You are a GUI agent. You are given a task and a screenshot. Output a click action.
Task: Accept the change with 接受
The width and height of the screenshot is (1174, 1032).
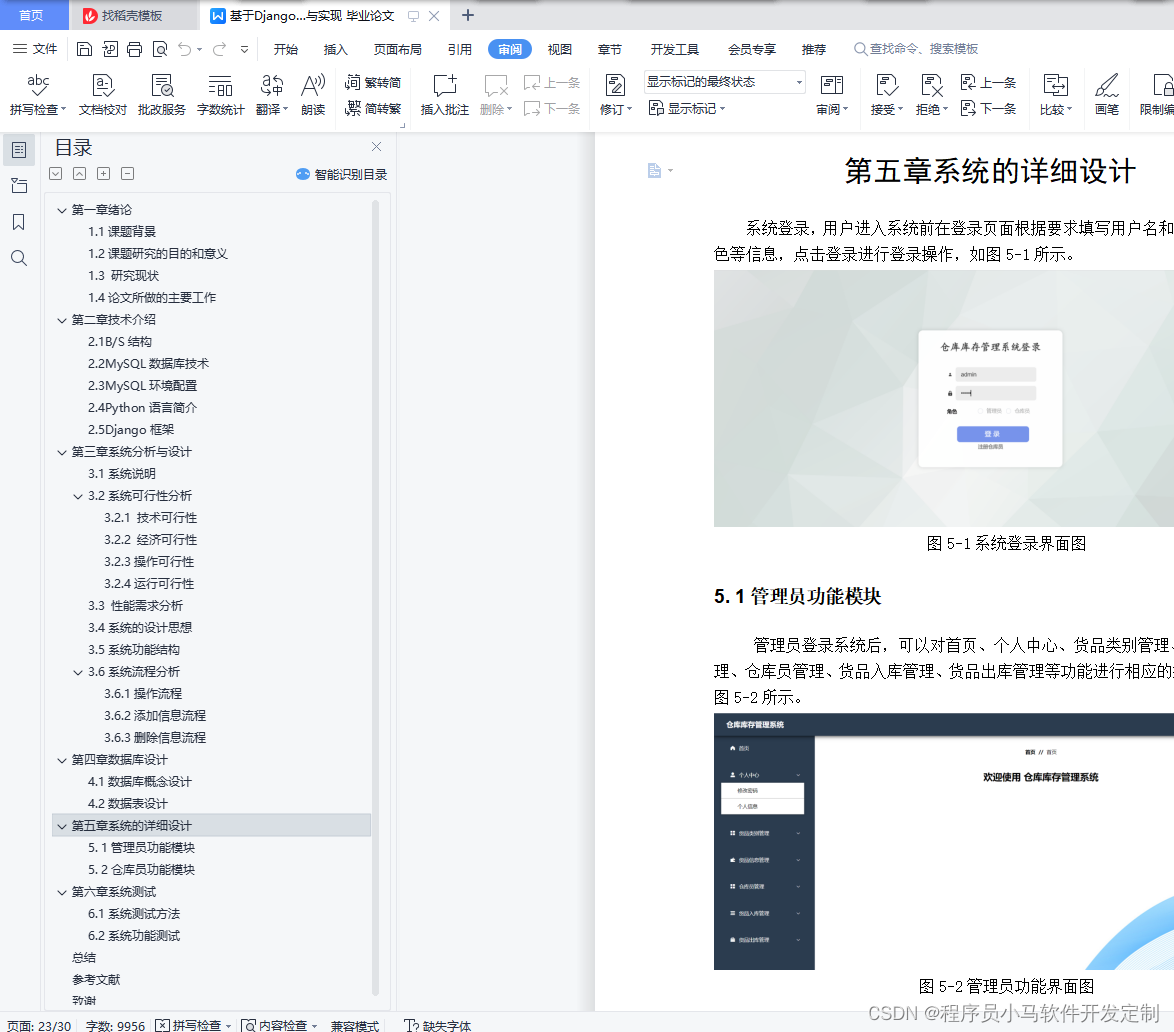coord(884,94)
